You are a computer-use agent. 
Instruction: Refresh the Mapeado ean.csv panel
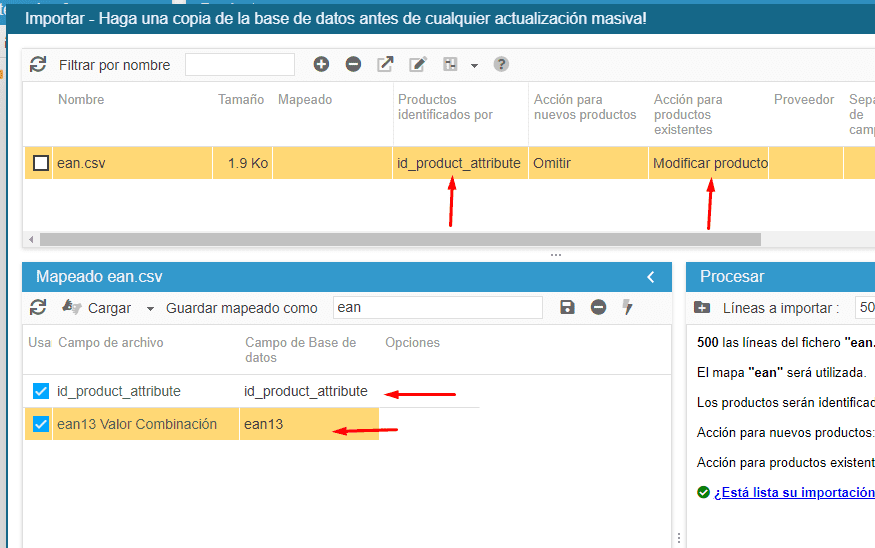point(38,307)
